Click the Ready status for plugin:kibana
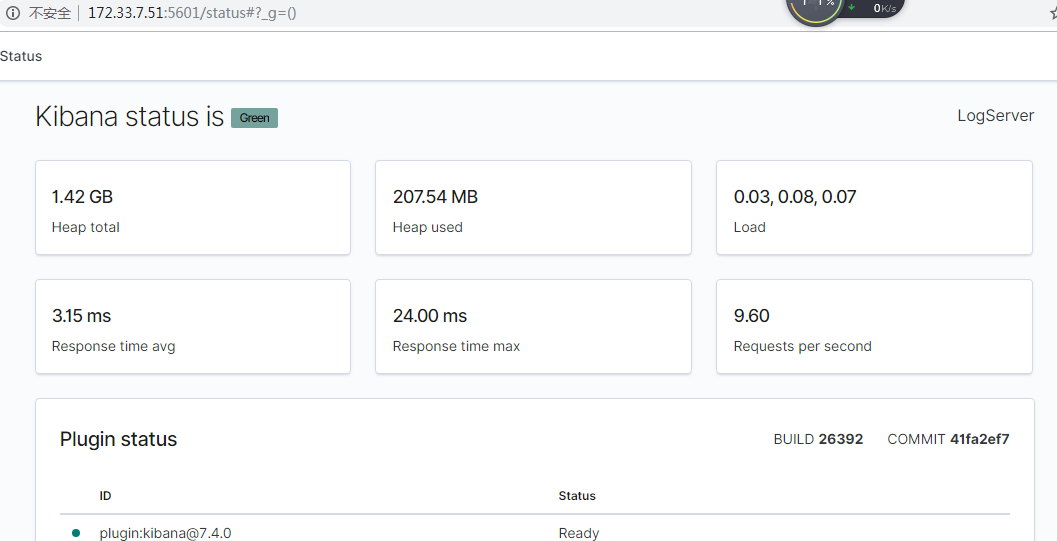Image resolution: width=1057 pixels, height=541 pixels. (578, 533)
